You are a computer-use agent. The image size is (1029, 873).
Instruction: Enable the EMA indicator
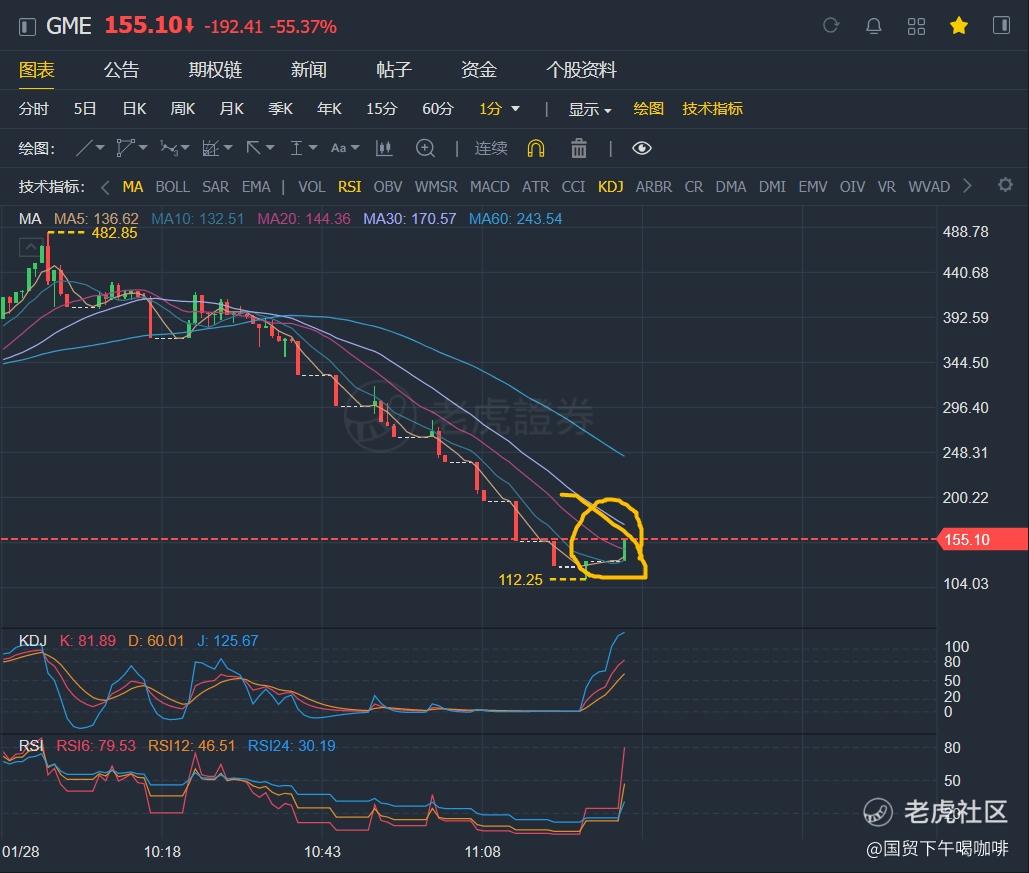[256, 186]
